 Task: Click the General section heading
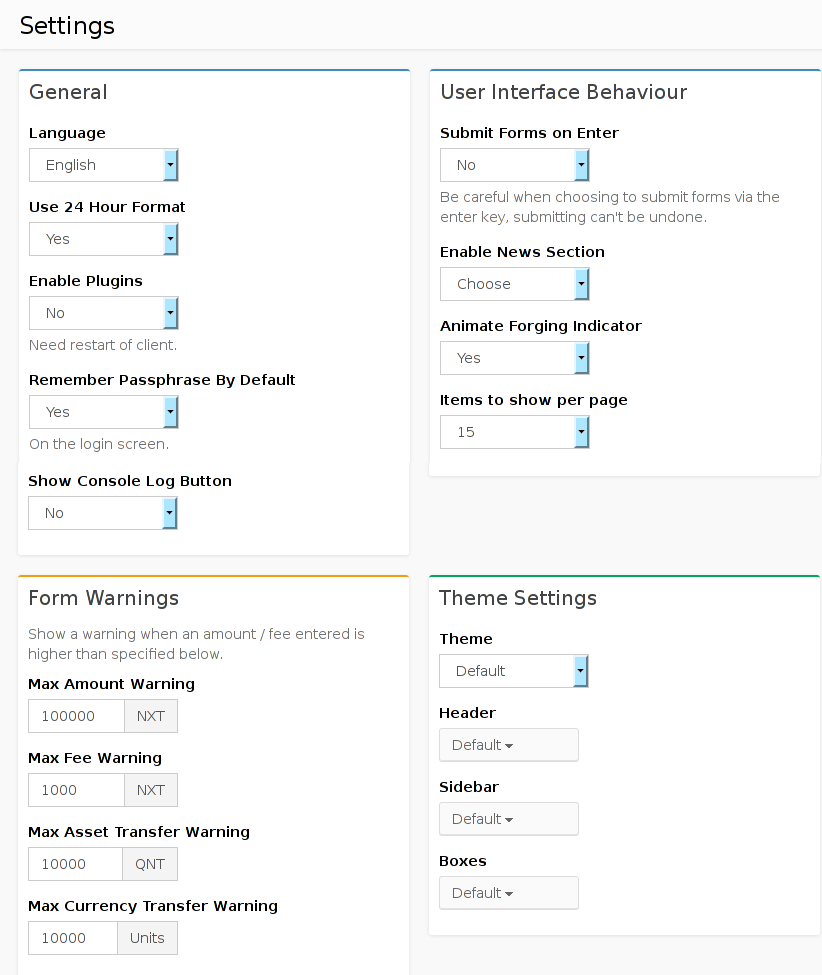tap(68, 92)
